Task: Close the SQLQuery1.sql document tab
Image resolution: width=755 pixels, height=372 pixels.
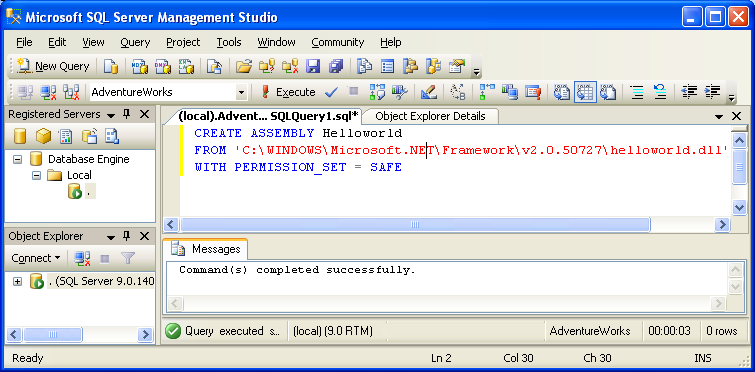Action: click(x=737, y=116)
